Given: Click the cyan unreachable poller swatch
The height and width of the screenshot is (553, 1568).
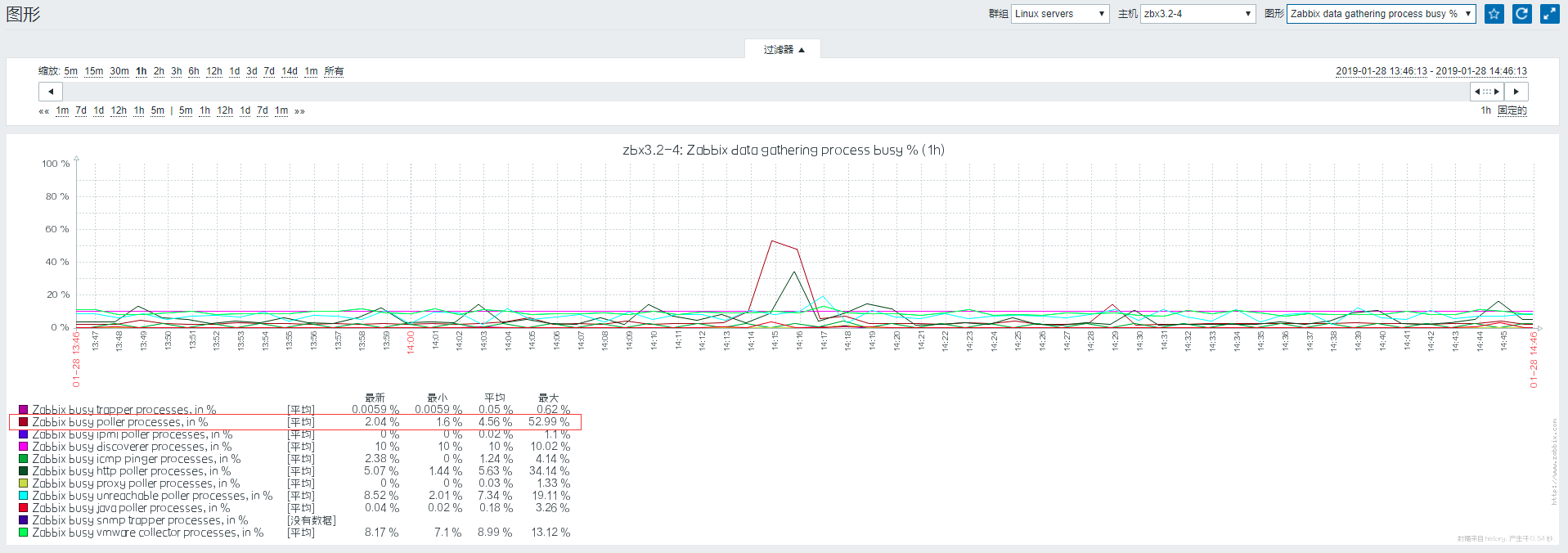Looking at the screenshot, I should (x=24, y=496).
